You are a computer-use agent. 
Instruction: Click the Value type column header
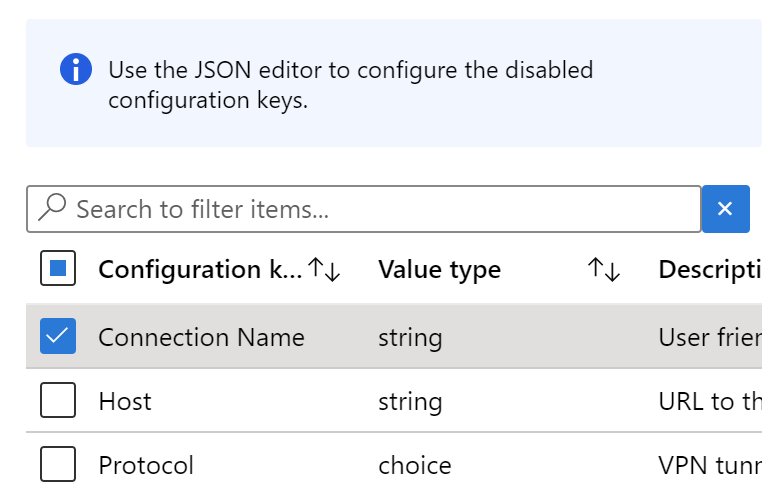click(x=439, y=270)
